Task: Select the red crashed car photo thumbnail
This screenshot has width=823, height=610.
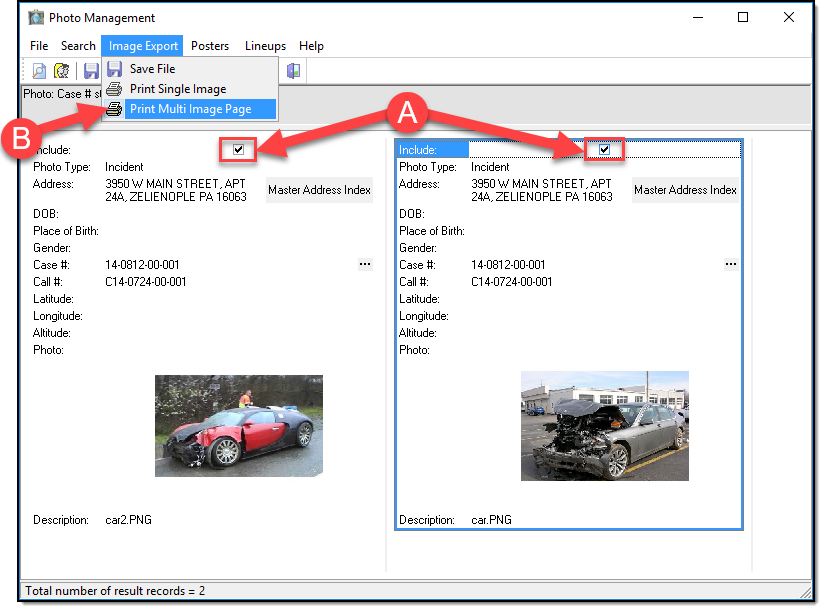Action: click(x=239, y=425)
